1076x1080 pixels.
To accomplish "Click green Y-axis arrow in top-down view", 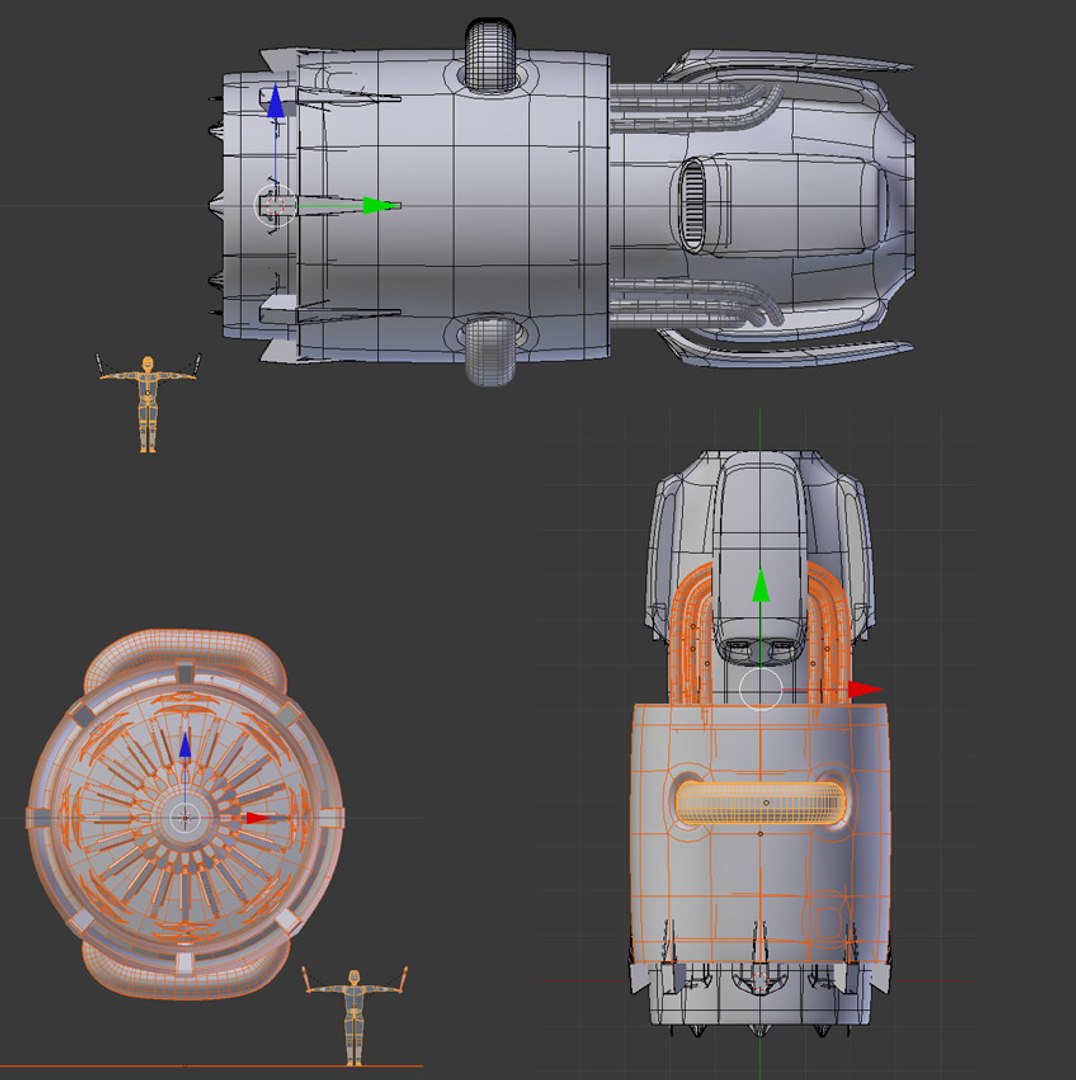I will click(x=761, y=585).
